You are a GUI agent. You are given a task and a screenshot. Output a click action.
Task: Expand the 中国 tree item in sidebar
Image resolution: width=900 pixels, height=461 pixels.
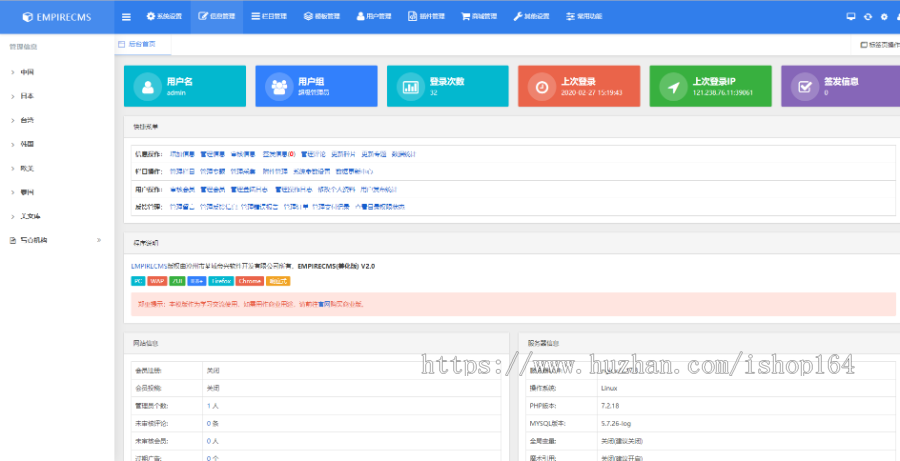[x=27, y=72]
